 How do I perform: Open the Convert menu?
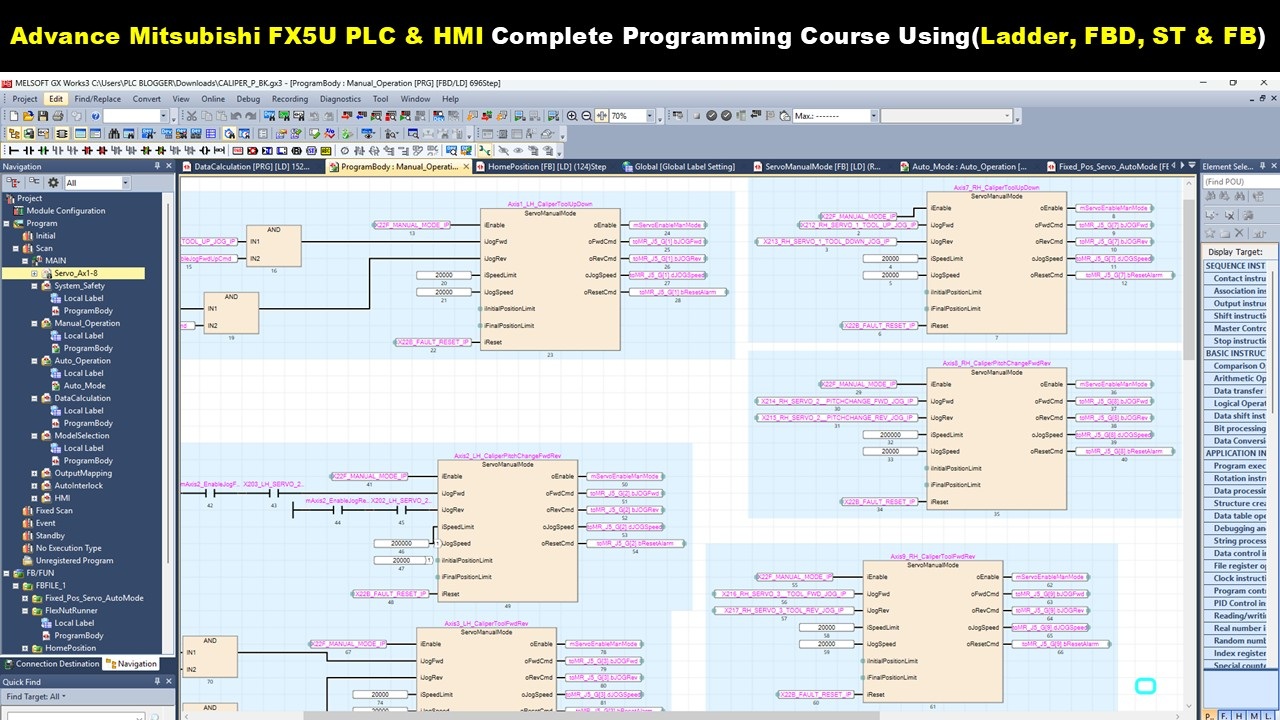point(147,99)
